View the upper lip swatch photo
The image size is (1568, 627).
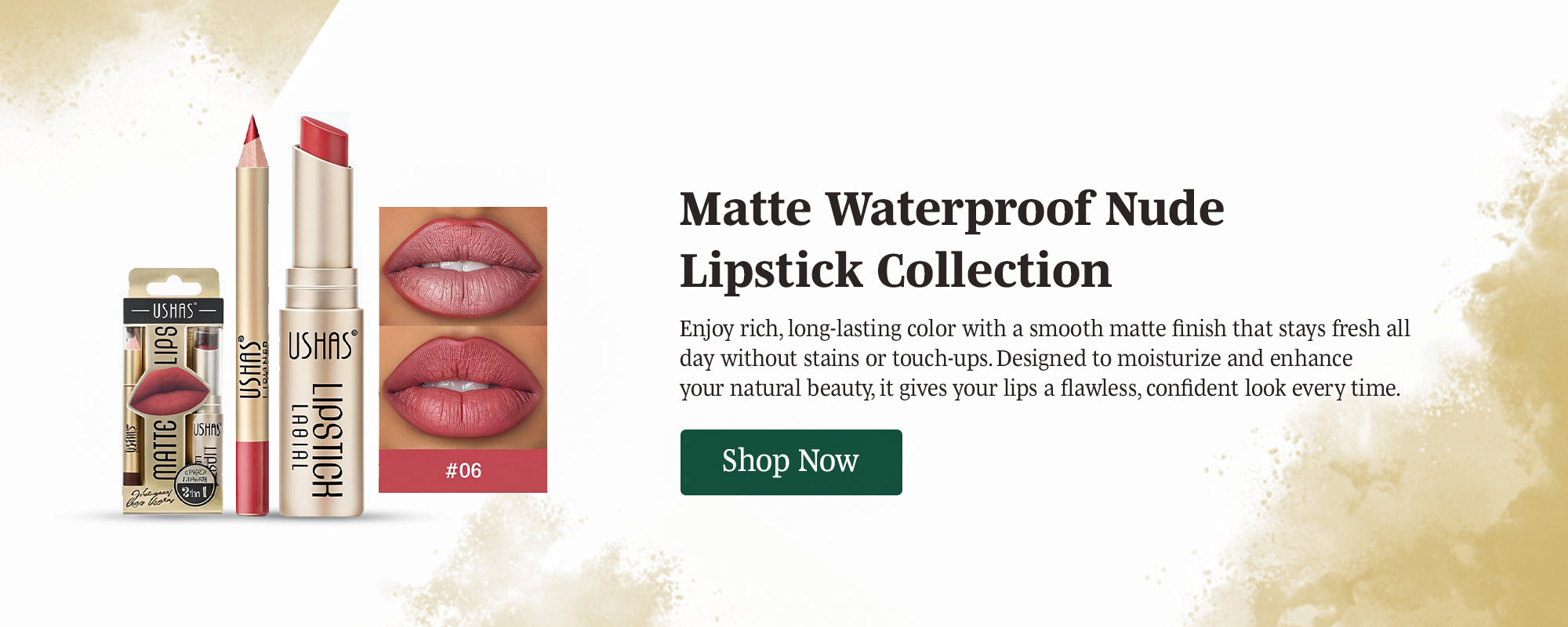click(x=463, y=266)
